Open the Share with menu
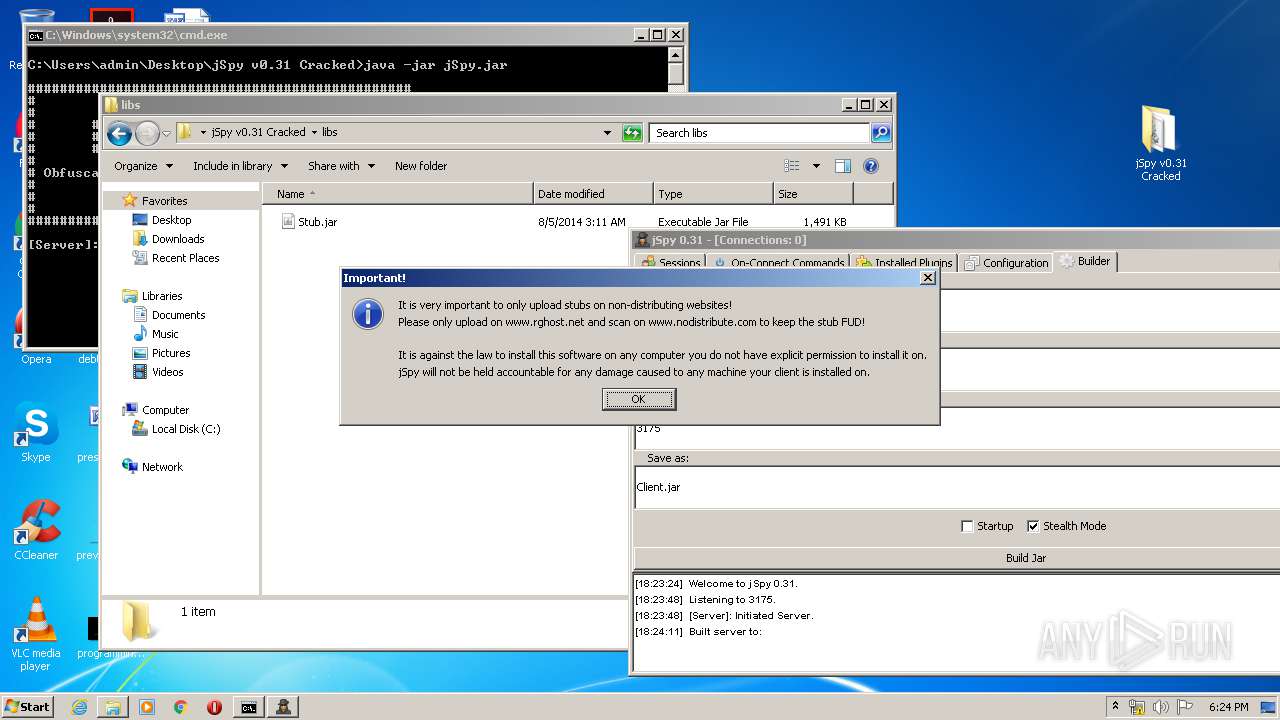Image resolution: width=1280 pixels, height=720 pixels. click(341, 166)
